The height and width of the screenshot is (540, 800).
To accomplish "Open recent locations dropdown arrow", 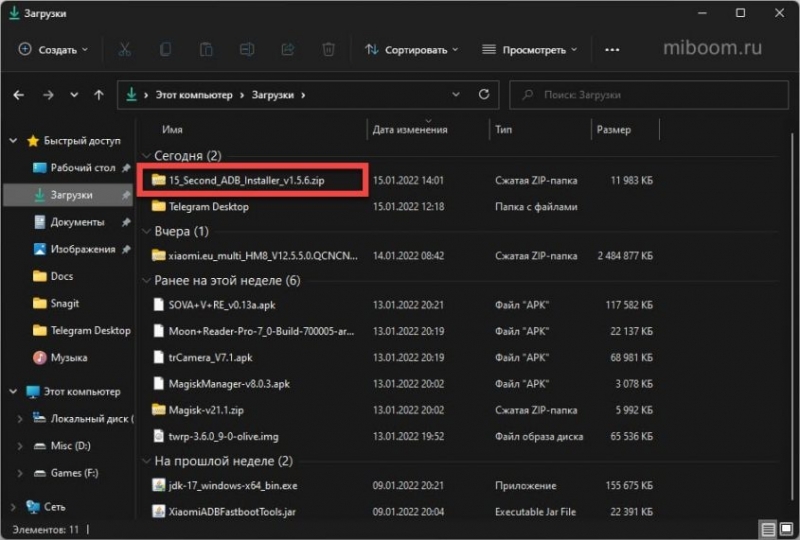I will 74,95.
